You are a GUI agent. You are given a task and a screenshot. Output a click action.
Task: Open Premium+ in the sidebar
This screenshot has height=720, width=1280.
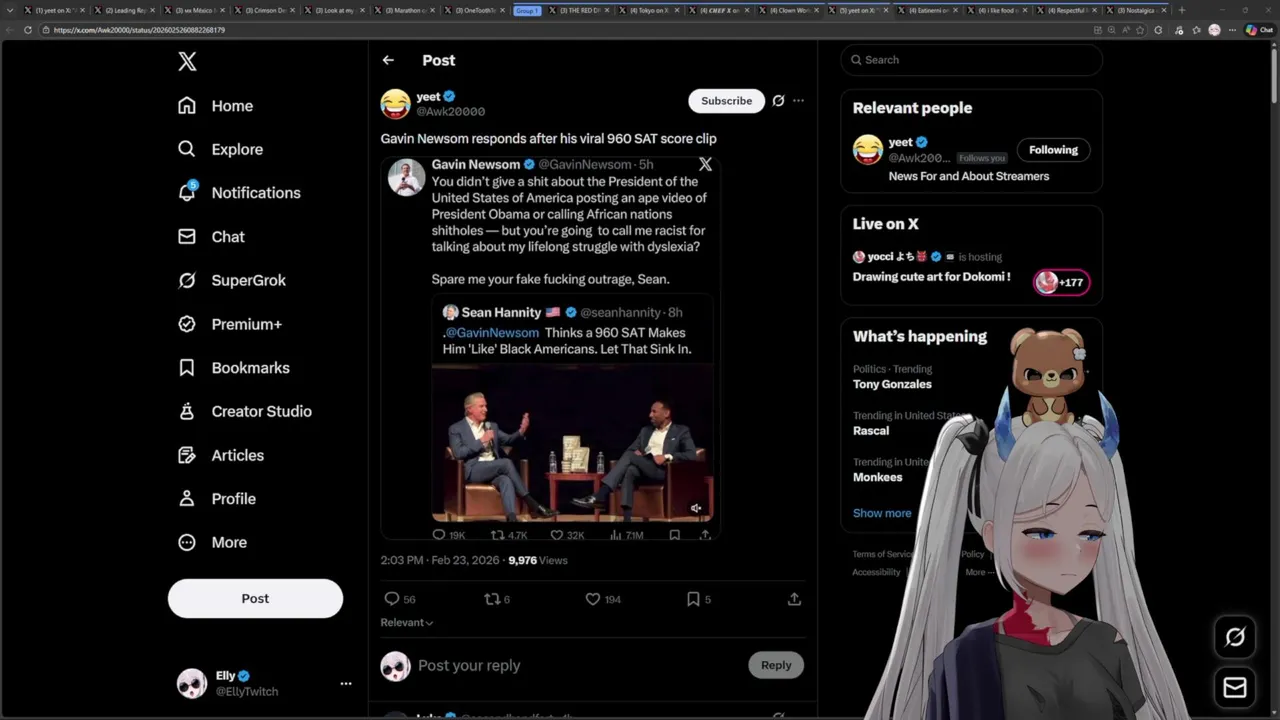[229, 324]
